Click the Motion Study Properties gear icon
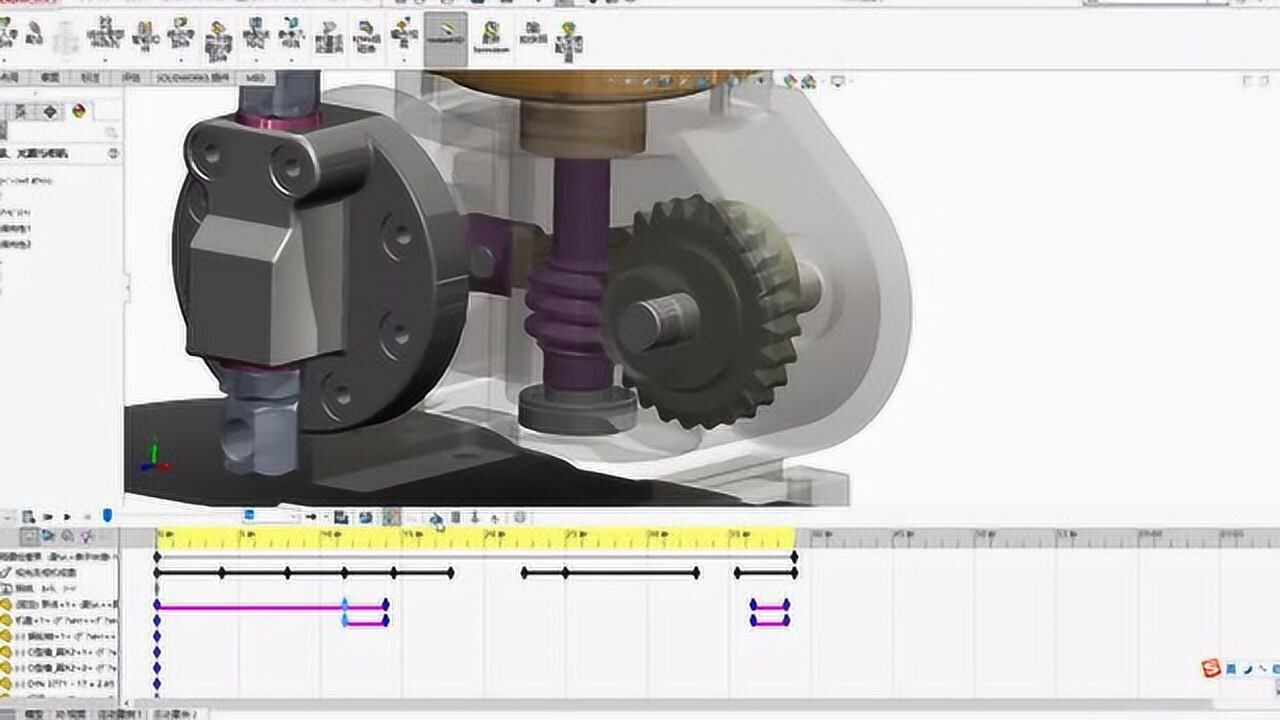Viewport: 1280px width, 720px height. tap(519, 518)
